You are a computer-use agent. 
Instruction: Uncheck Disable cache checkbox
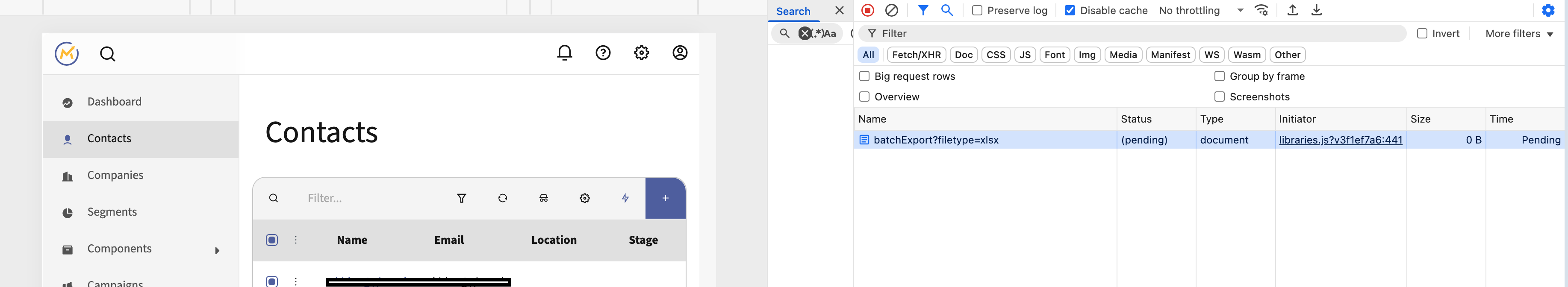click(x=1070, y=10)
